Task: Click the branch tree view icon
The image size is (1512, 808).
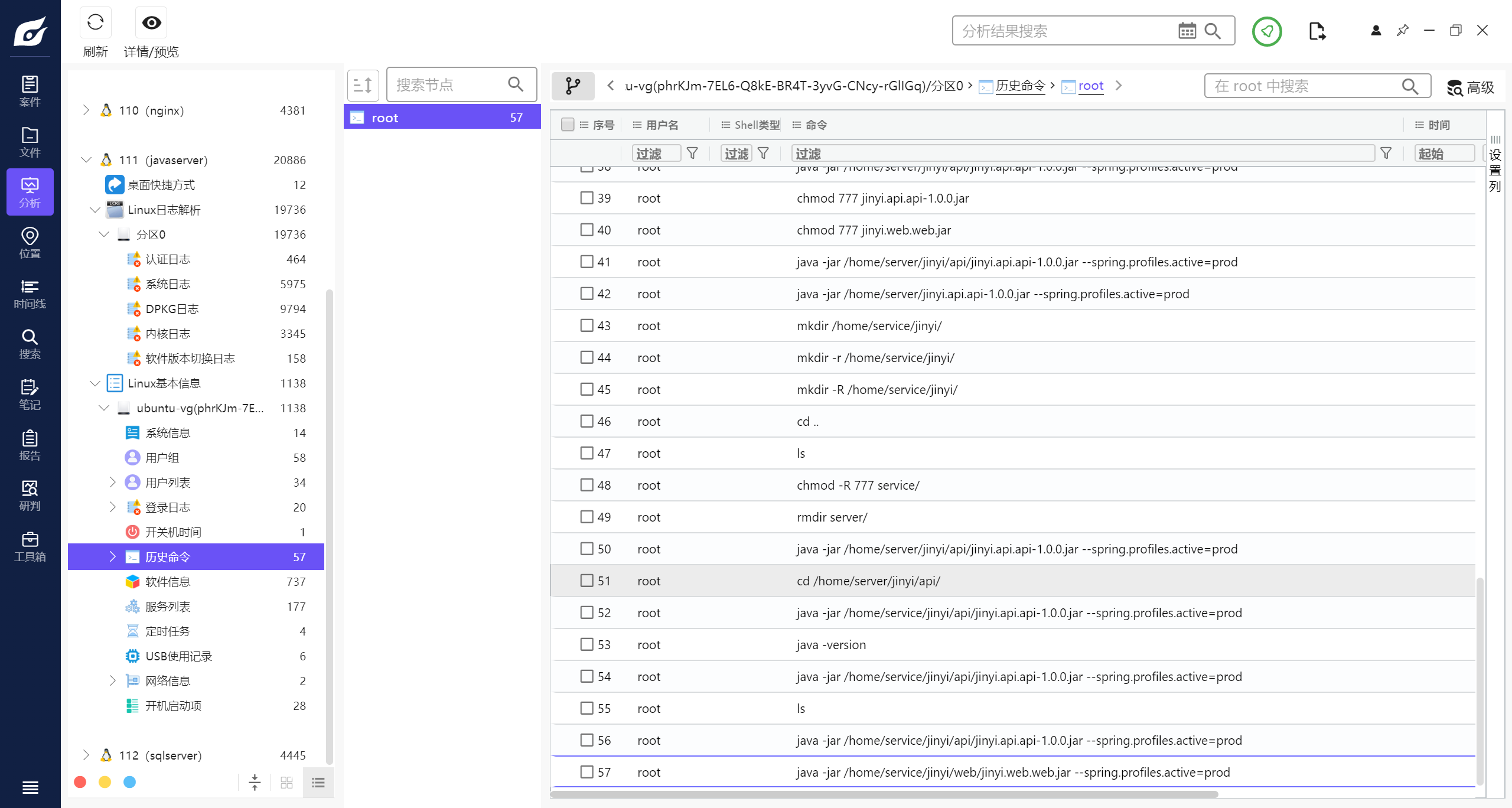Action: pyautogui.click(x=572, y=86)
